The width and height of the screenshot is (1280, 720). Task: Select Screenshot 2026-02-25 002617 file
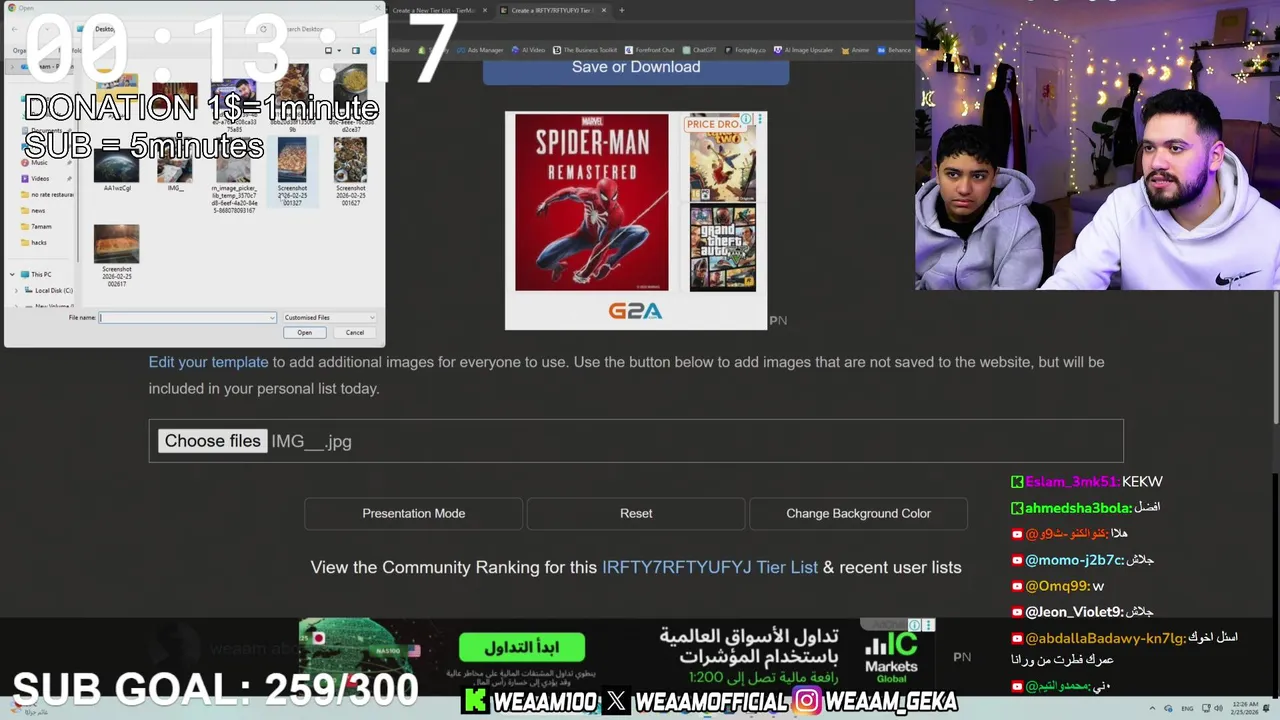click(x=117, y=256)
